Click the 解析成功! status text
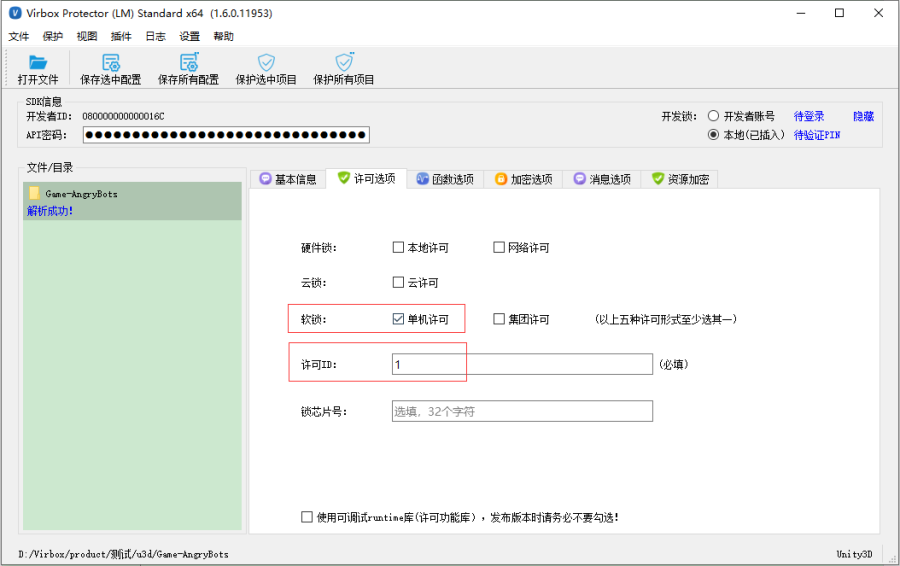900x566 pixels. (50, 211)
